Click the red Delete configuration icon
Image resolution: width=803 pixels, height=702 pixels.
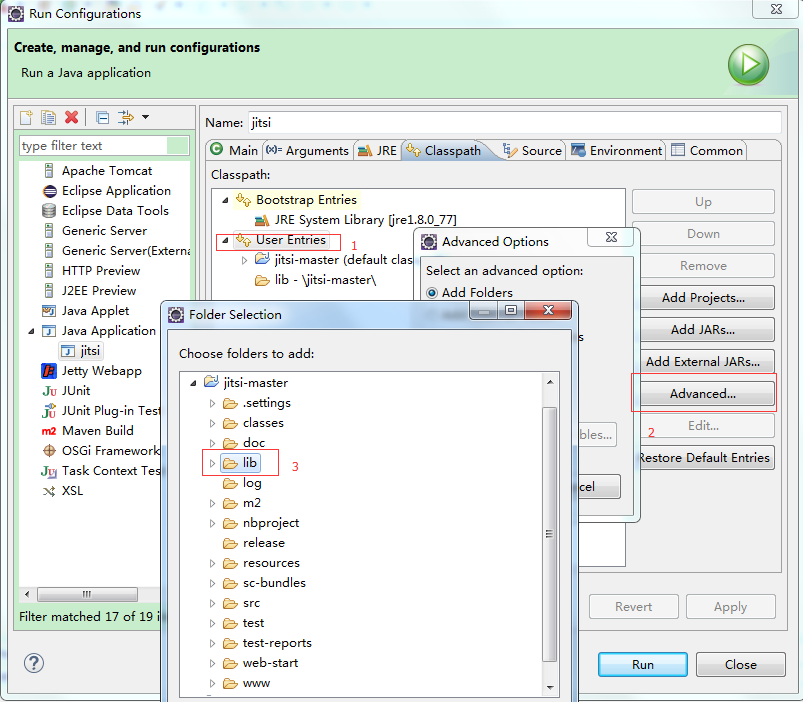72,117
